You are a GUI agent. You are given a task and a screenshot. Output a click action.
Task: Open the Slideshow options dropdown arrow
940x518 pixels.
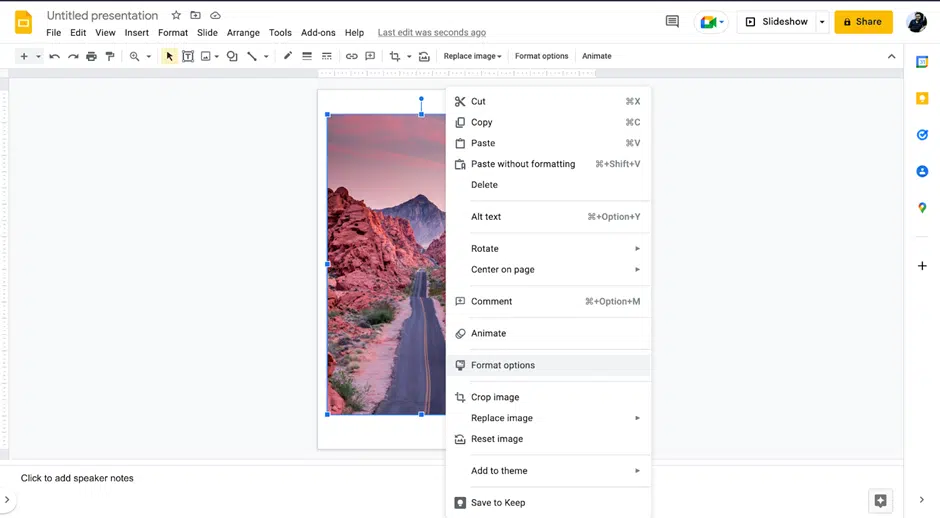822,22
